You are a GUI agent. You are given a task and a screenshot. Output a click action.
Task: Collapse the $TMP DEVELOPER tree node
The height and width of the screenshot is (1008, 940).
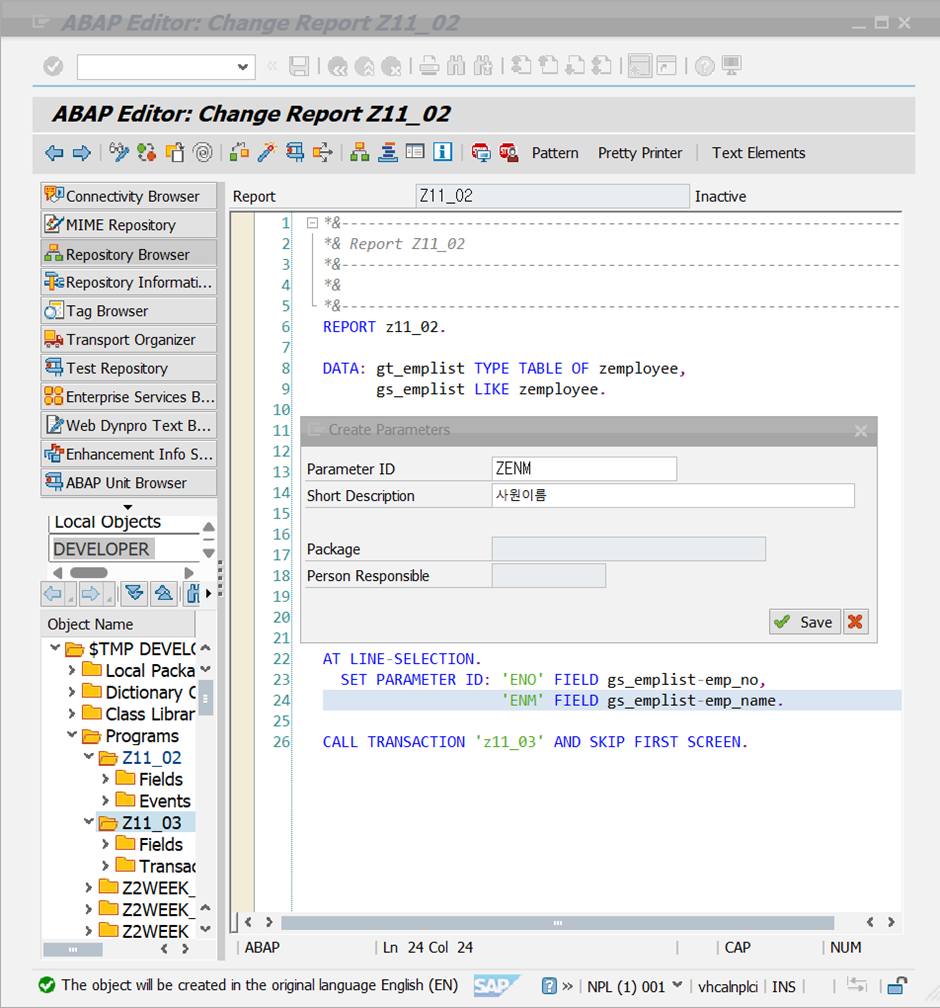coord(55,648)
